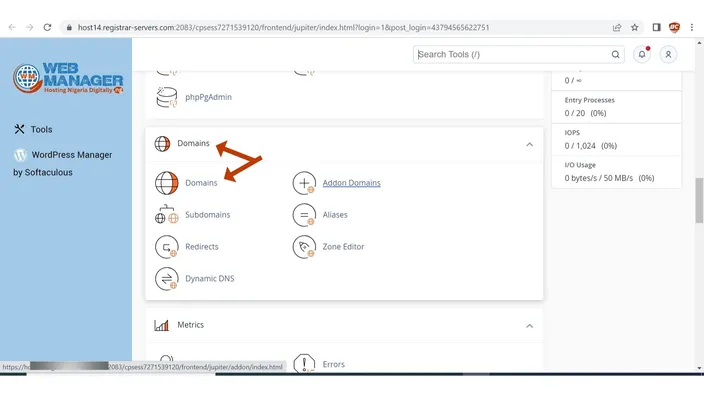The height and width of the screenshot is (396, 704).
Task: Click the page vertical scrollbar thumb
Action: tap(699, 200)
